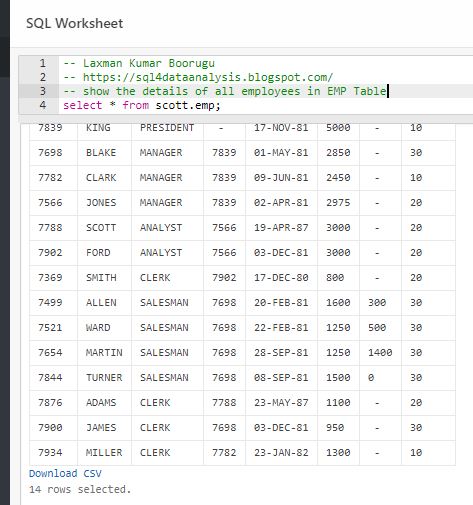Click manager number 7782 in MILLER row
Image resolution: width=473 pixels, height=505 pixels.
tap(224, 453)
